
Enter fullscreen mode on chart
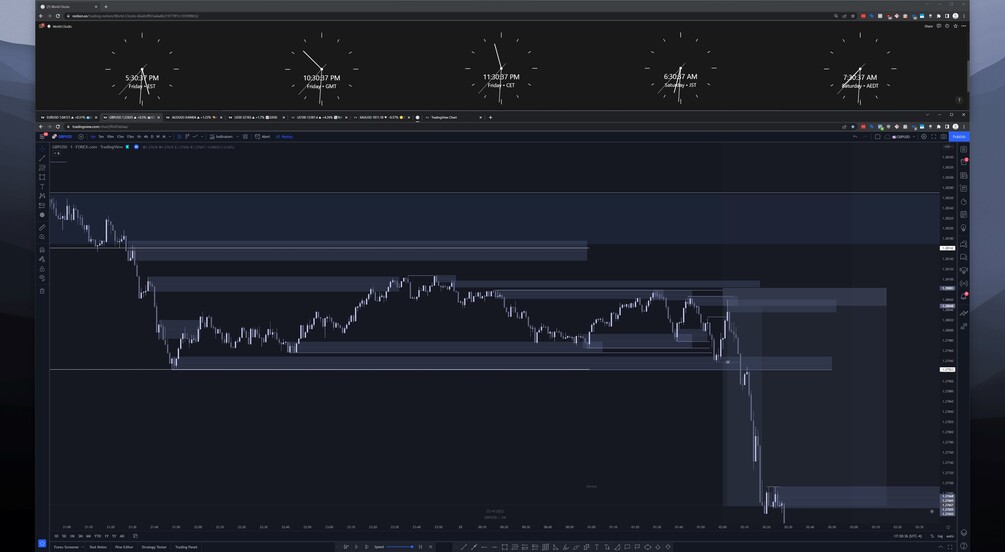(x=934, y=137)
